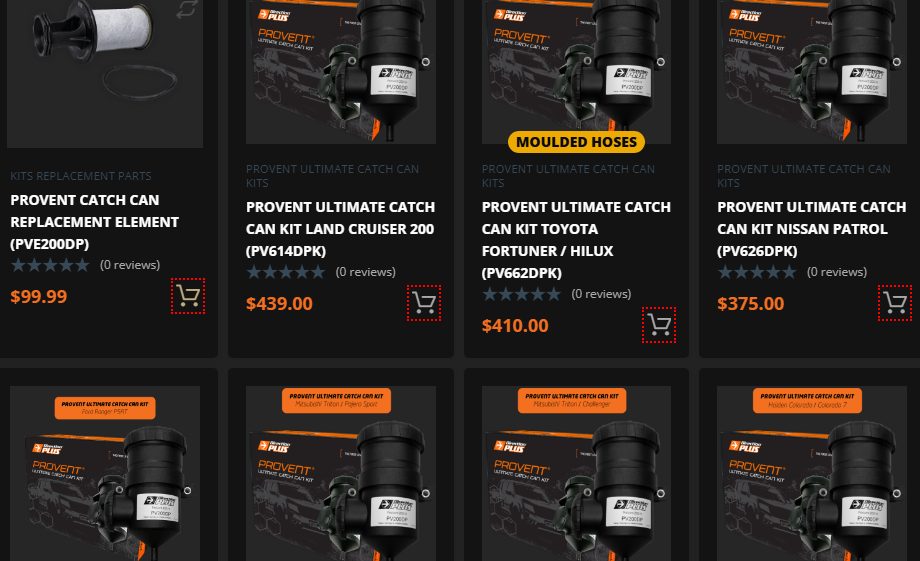
Task: View Holden Colorado / Colorado 7 kit image
Action: tap(812, 473)
